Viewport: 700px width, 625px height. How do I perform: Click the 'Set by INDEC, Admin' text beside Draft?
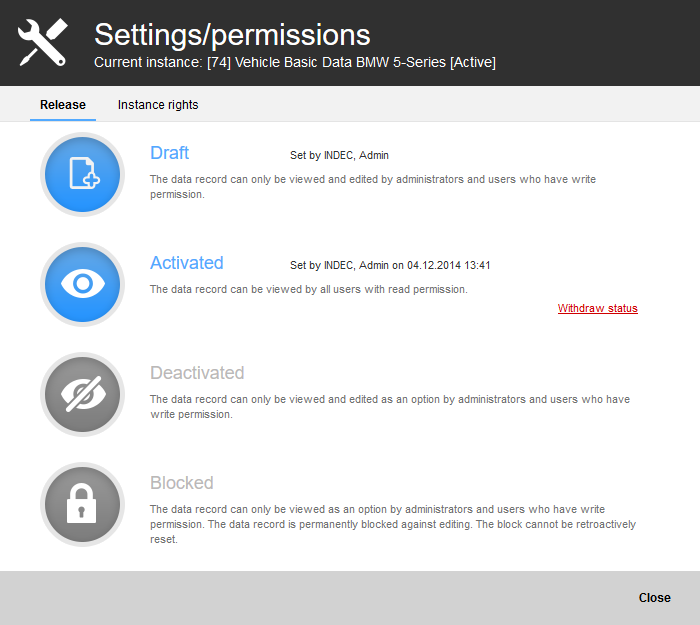pos(339,155)
